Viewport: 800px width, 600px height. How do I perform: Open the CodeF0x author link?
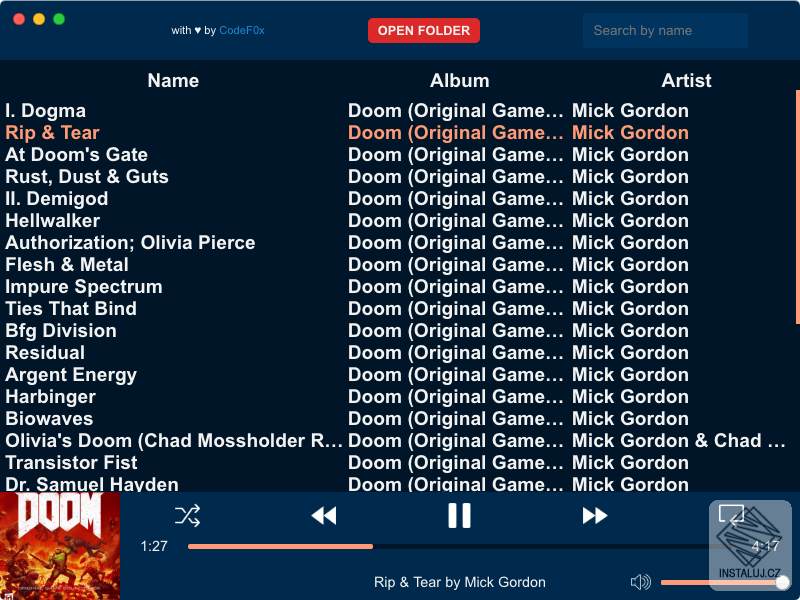[x=242, y=31]
